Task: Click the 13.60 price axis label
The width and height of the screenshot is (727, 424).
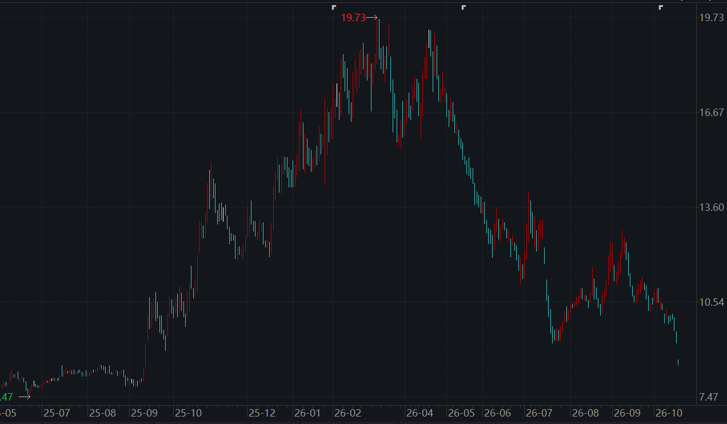Action: click(x=711, y=207)
